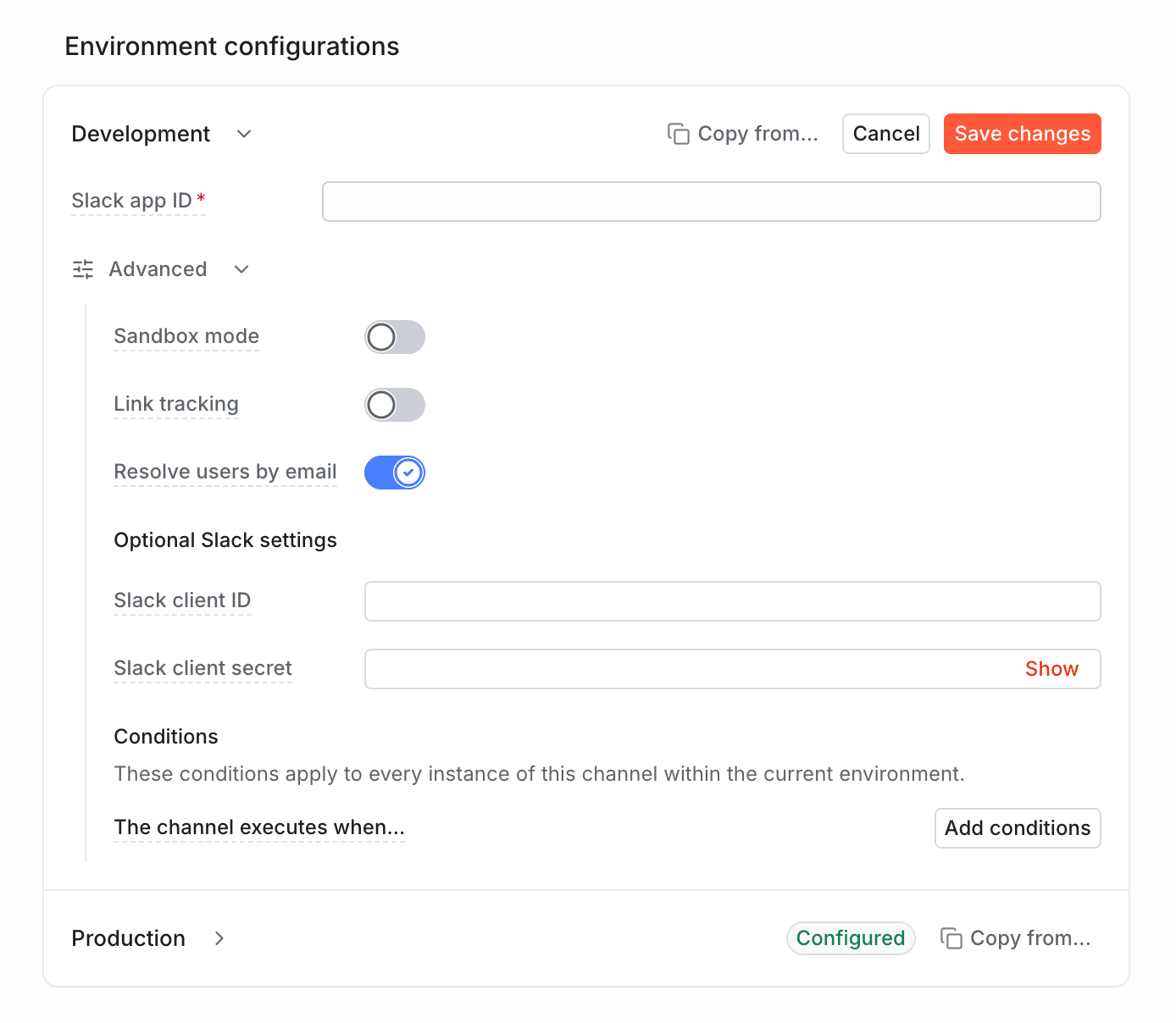
Task: Click the Advanced section label
Action: 158,269
